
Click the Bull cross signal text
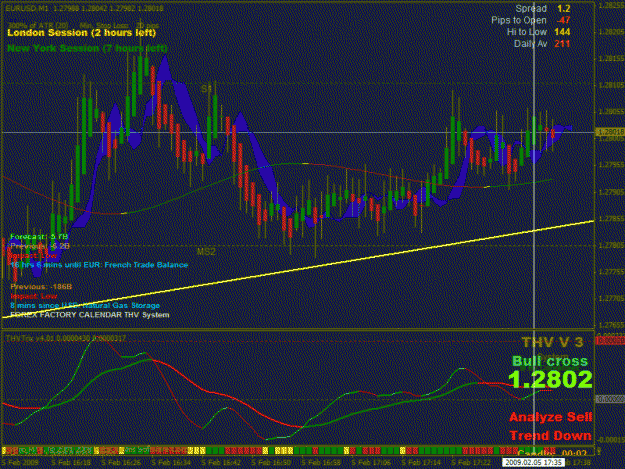550,361
